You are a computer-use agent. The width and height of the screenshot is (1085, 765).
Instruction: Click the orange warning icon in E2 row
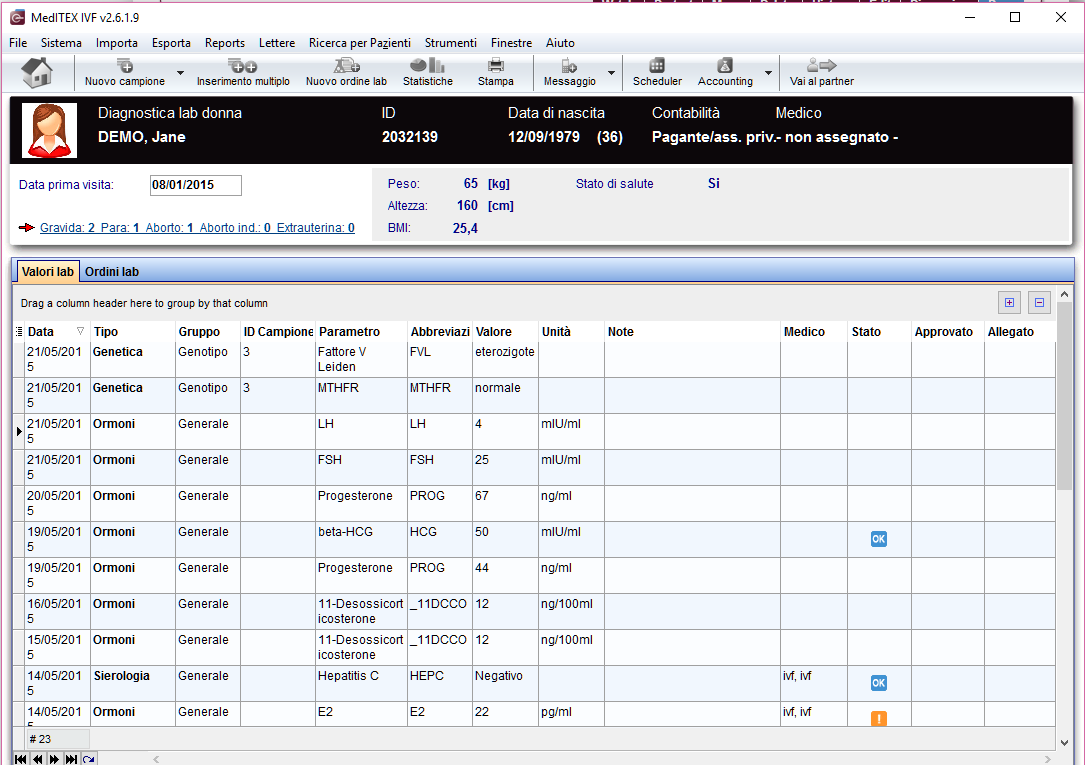[879, 718]
